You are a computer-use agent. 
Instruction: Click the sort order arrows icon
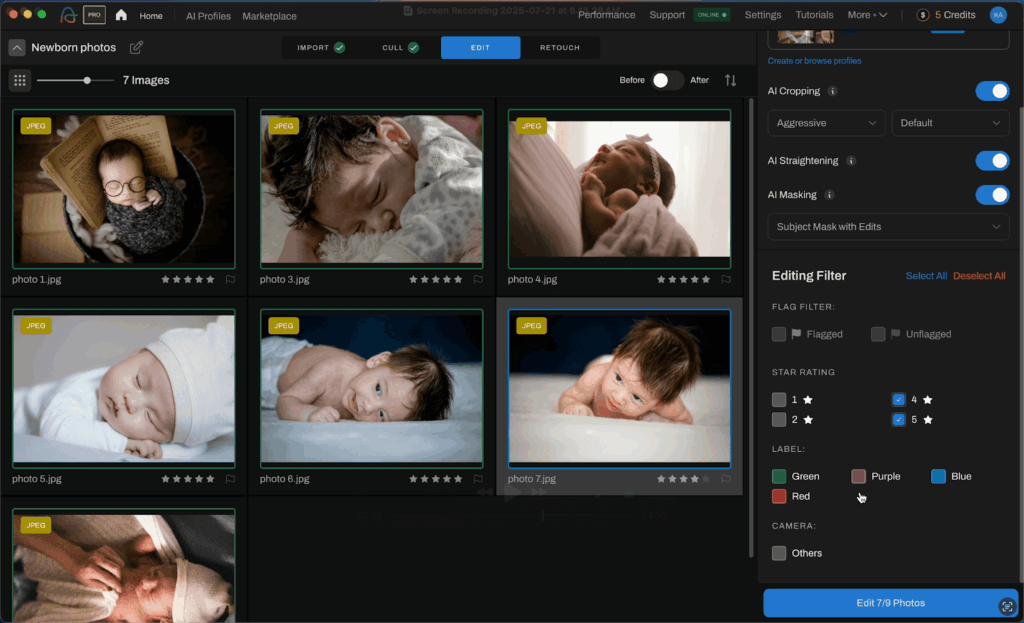(x=730, y=80)
